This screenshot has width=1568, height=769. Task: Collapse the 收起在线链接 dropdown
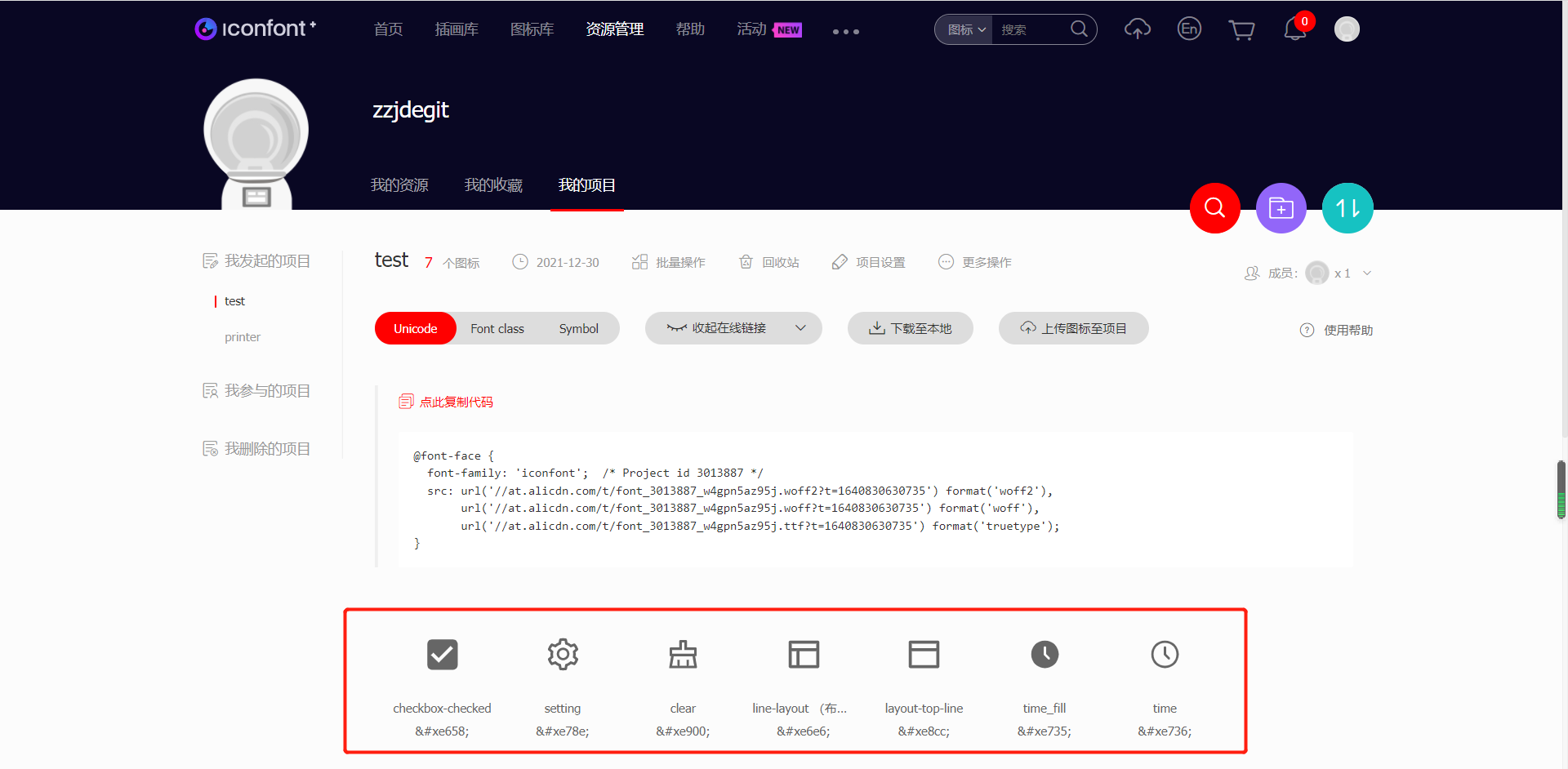coord(733,328)
